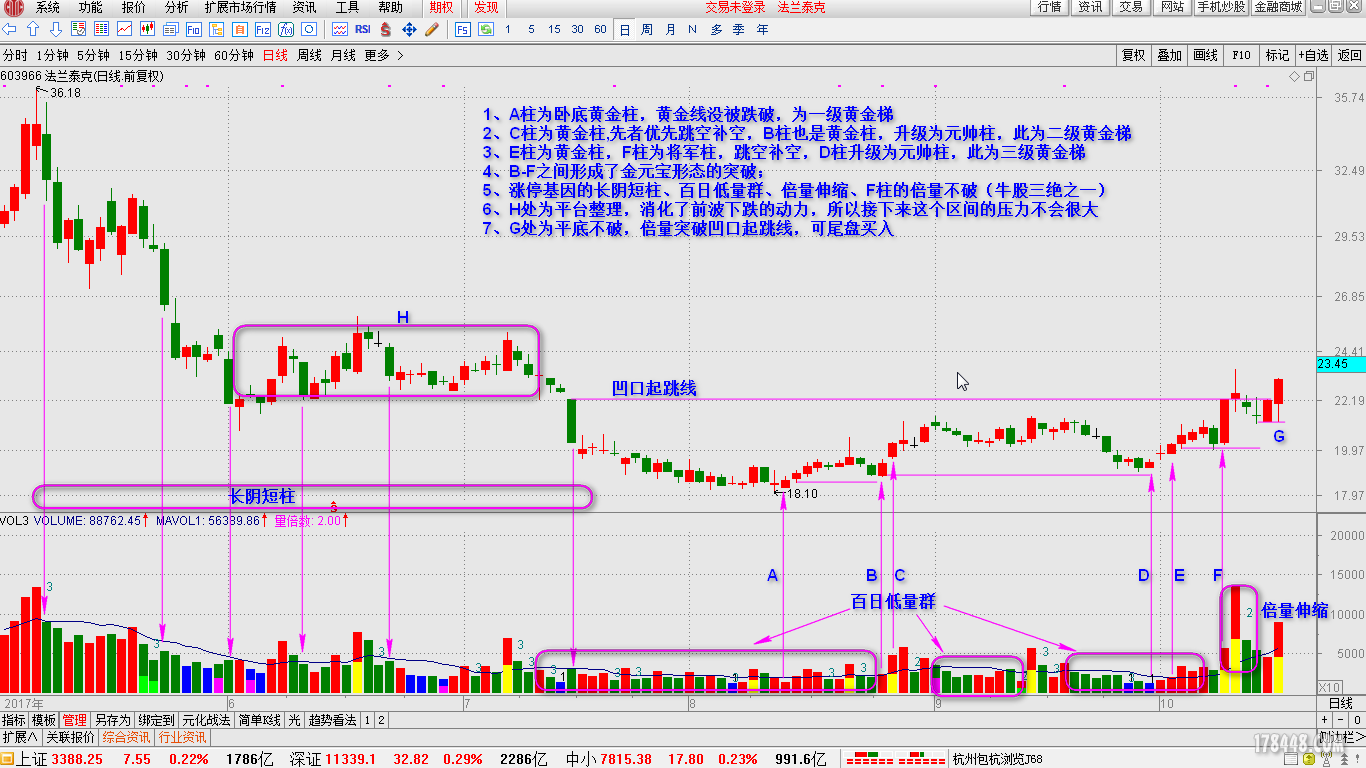Click the down arrow toolbar icon
Screen dimensions: 1366x768
point(56,30)
